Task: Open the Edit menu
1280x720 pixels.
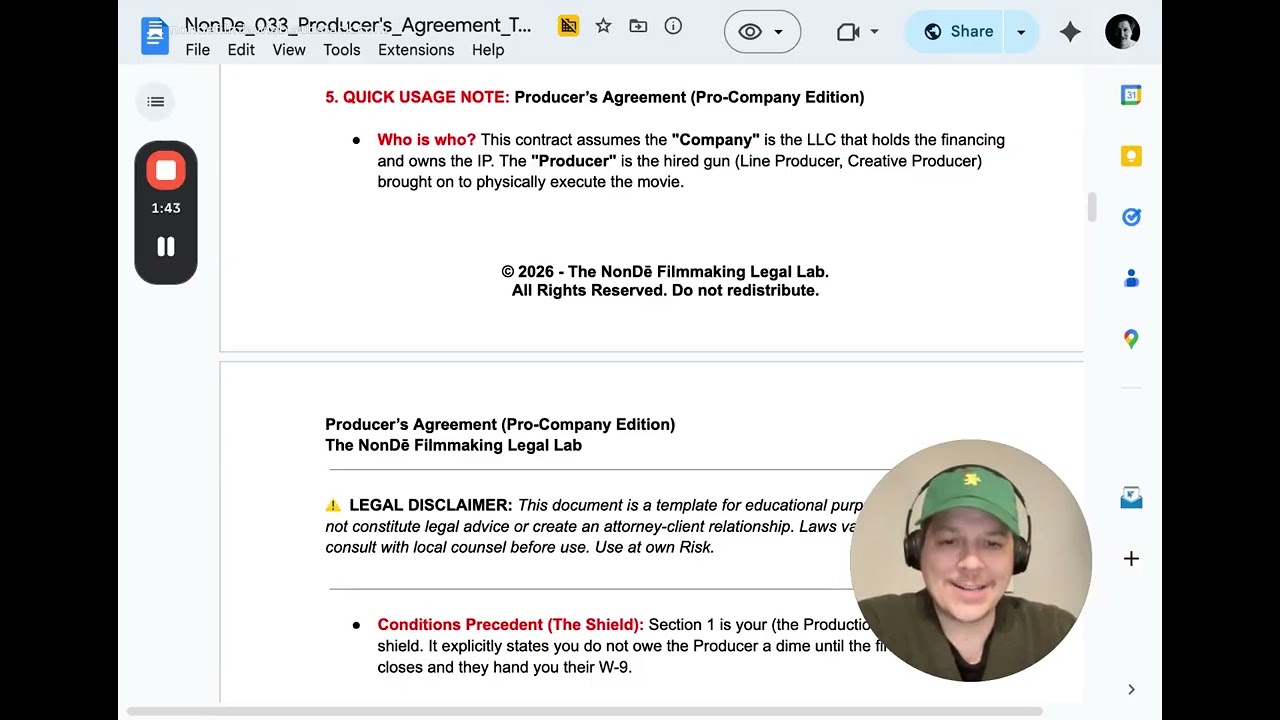Action: (x=241, y=50)
